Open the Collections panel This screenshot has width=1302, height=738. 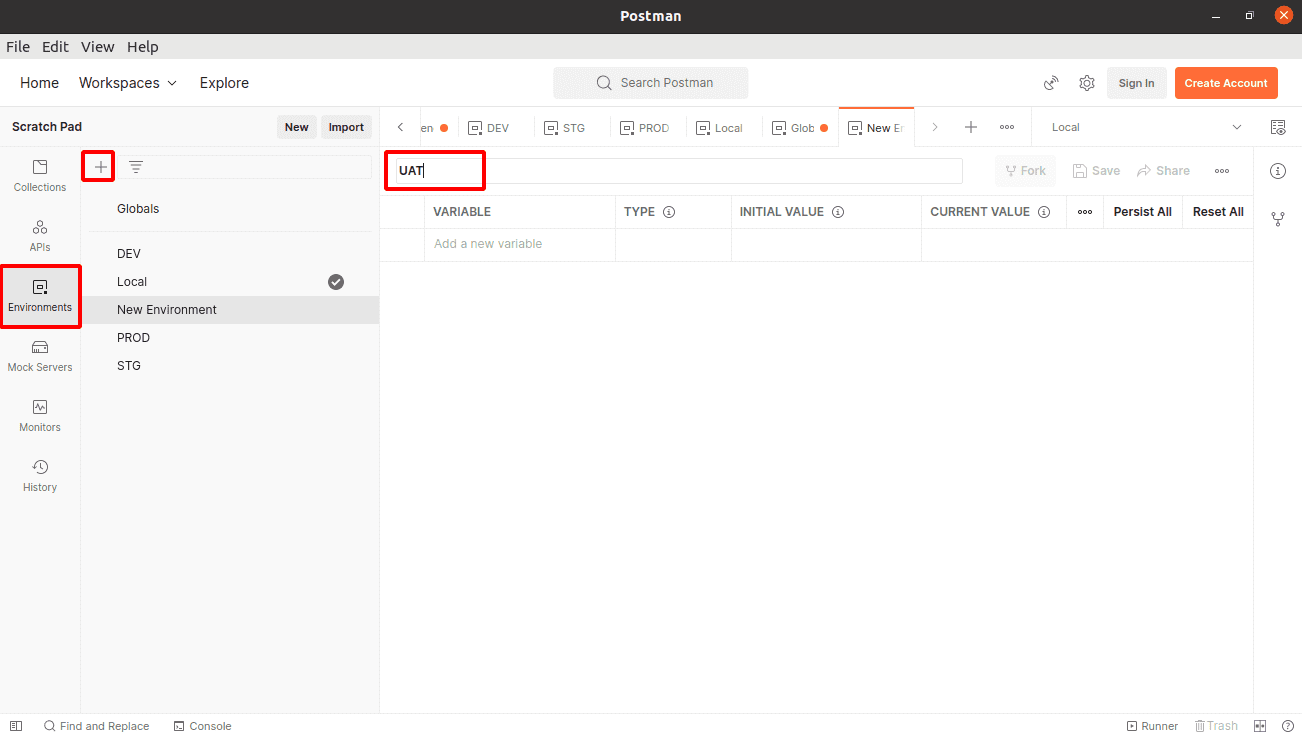39,175
